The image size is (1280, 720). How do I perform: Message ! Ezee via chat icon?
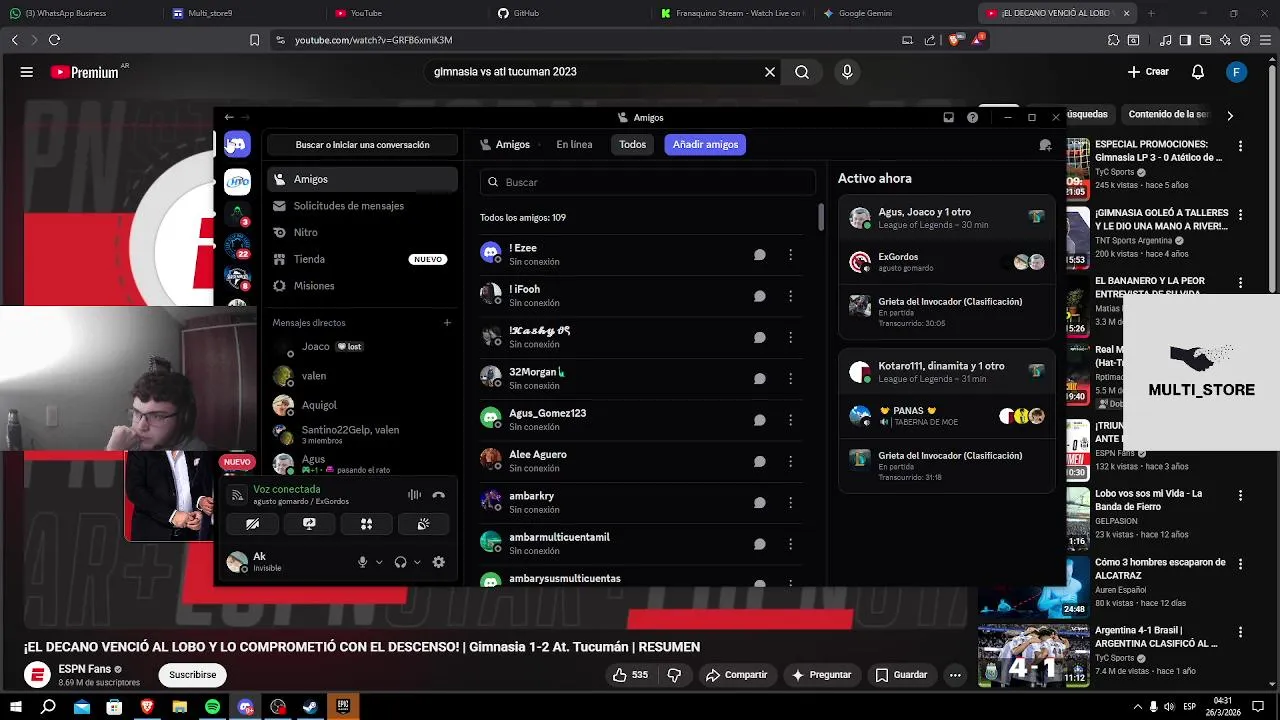point(759,255)
